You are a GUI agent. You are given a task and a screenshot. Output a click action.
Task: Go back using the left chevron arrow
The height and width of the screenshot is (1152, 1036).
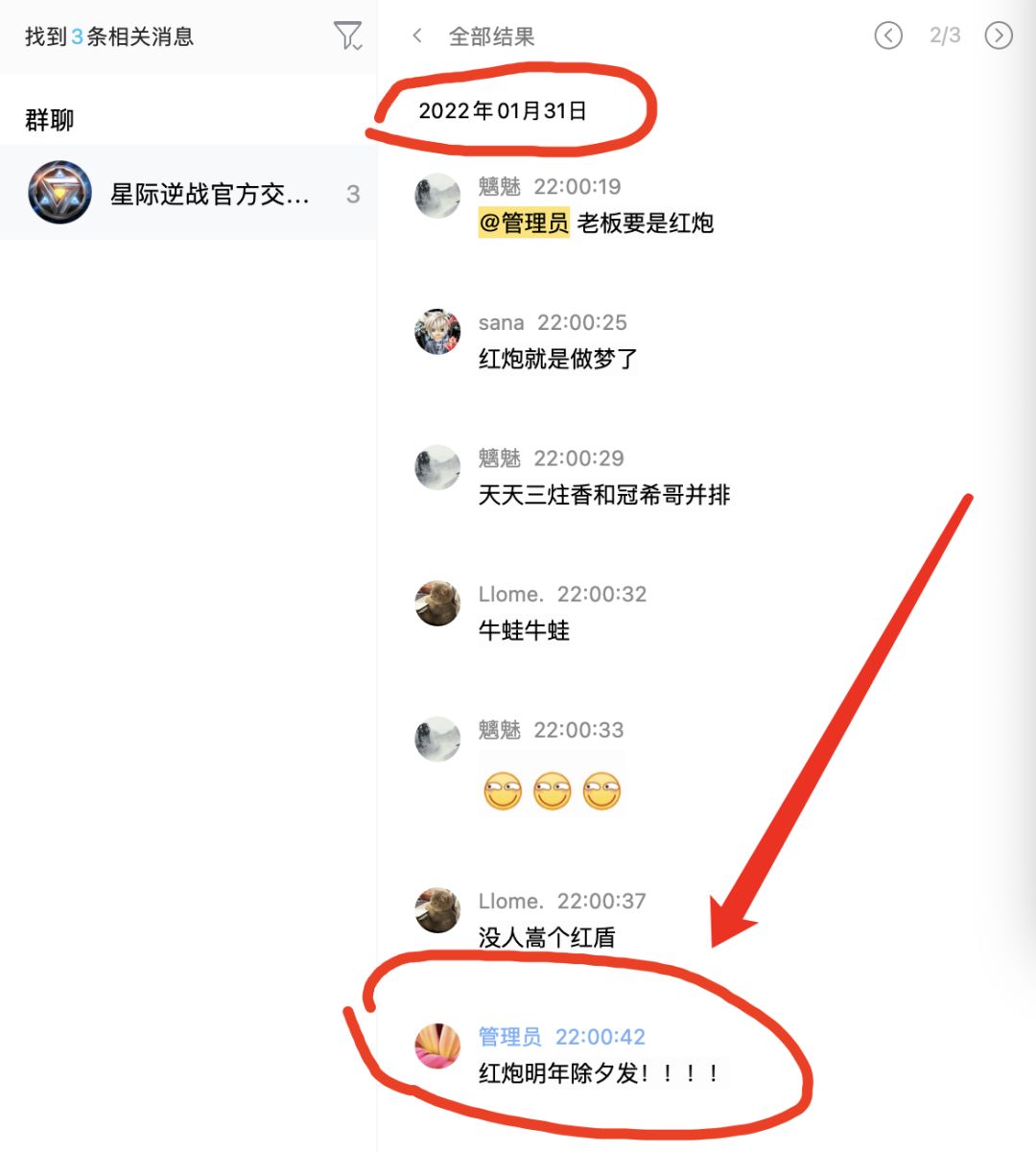click(416, 36)
